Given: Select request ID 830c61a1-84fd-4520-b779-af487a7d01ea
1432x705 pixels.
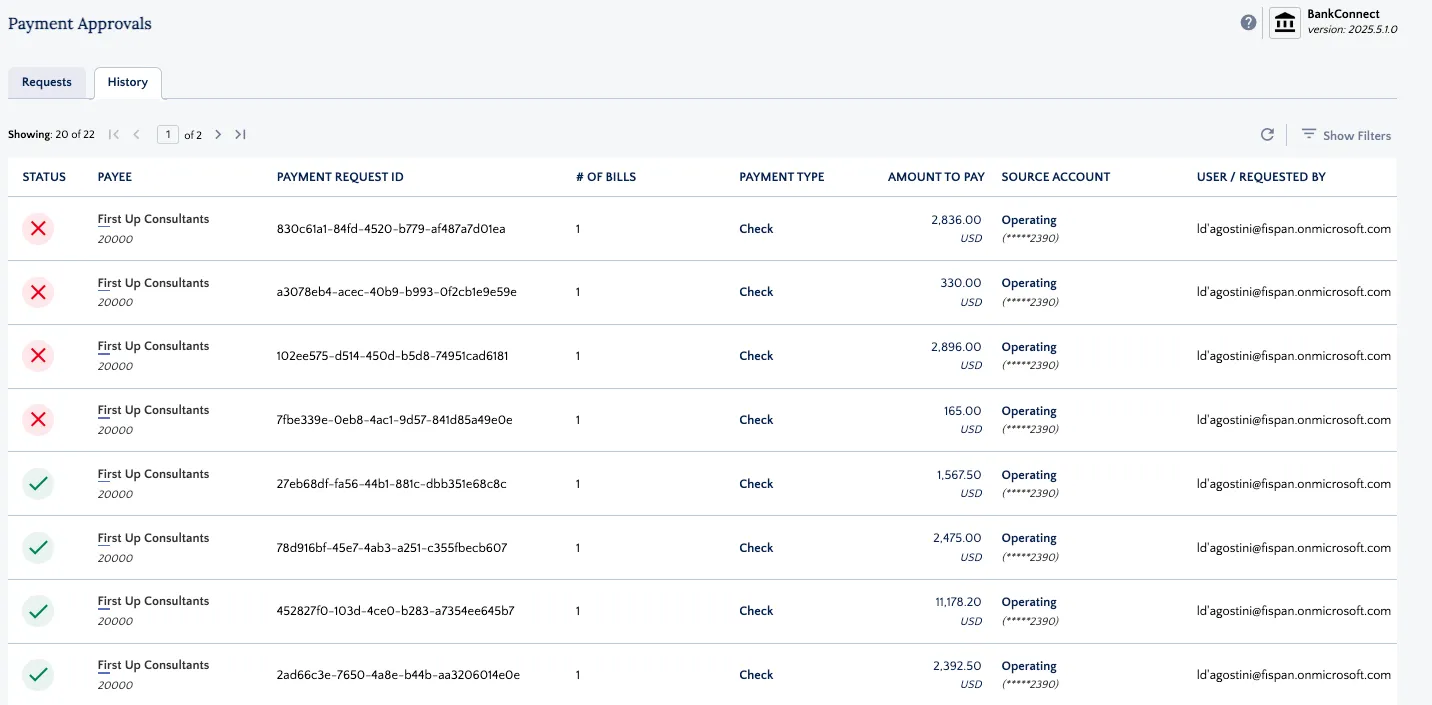Looking at the screenshot, I should (391, 229).
